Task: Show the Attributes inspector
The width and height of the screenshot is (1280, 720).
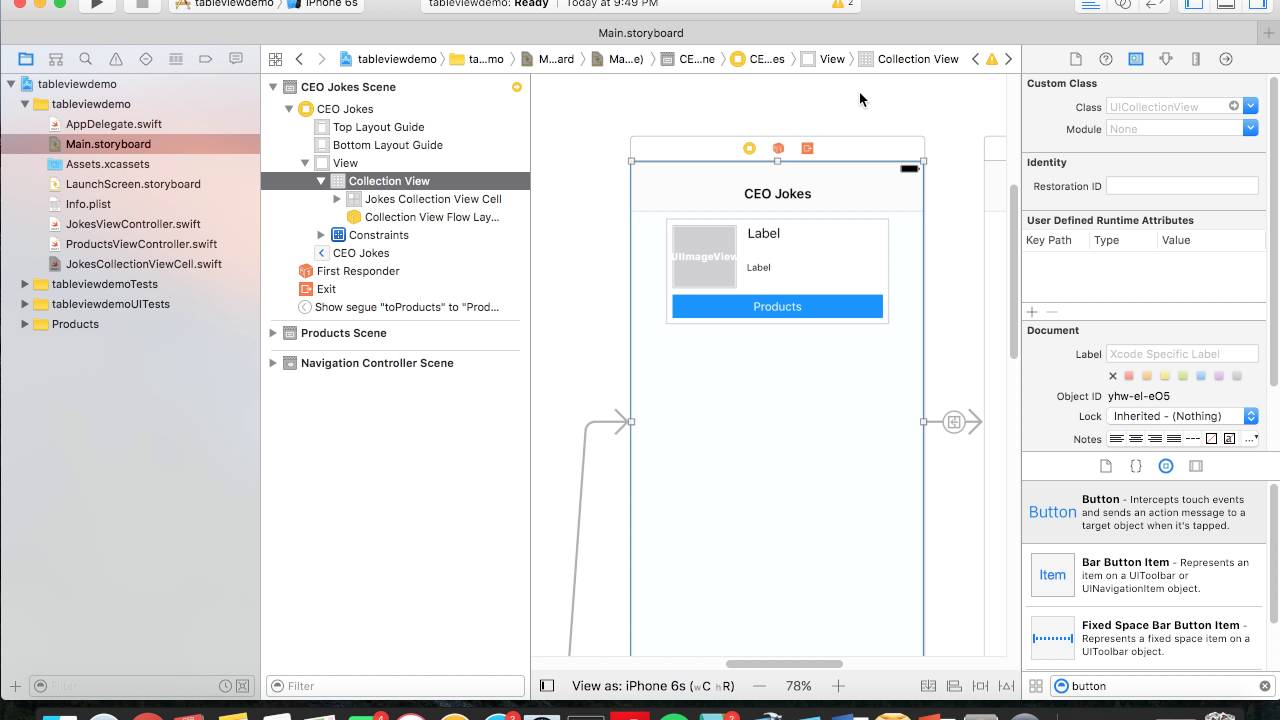Action: pyautogui.click(x=1166, y=59)
